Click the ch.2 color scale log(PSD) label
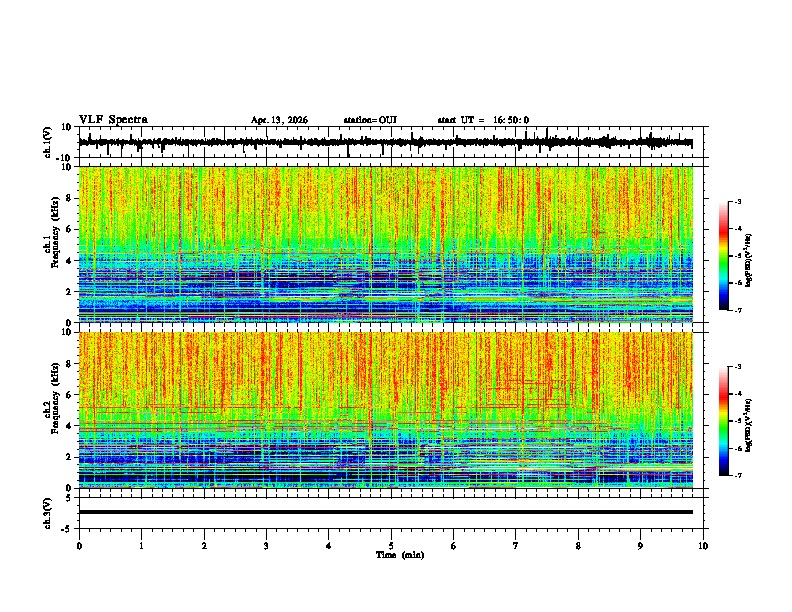The image size is (792, 612). (748, 426)
